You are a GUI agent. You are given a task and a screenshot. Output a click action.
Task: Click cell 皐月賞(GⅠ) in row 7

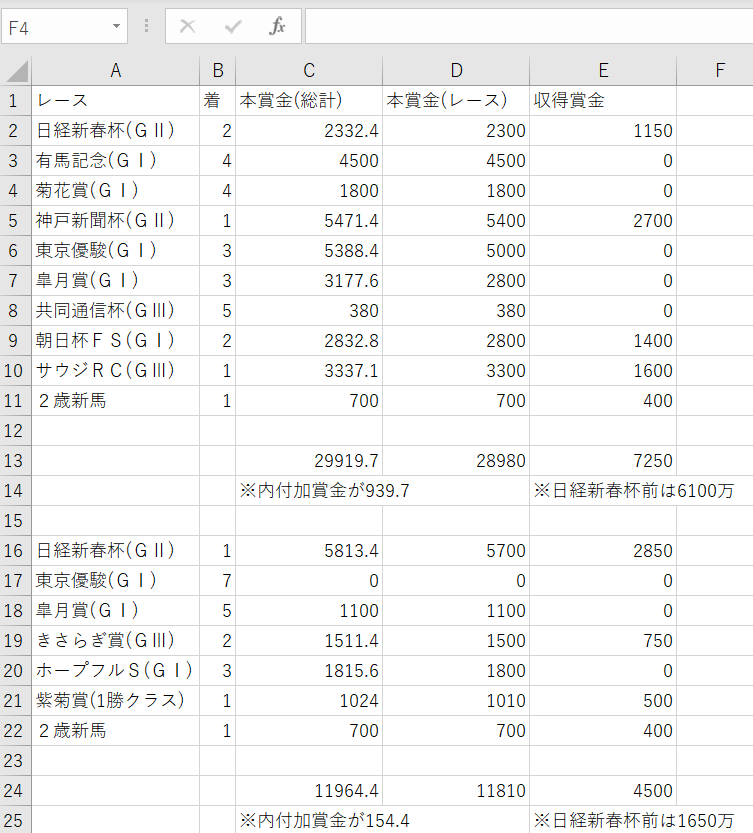click(115, 280)
